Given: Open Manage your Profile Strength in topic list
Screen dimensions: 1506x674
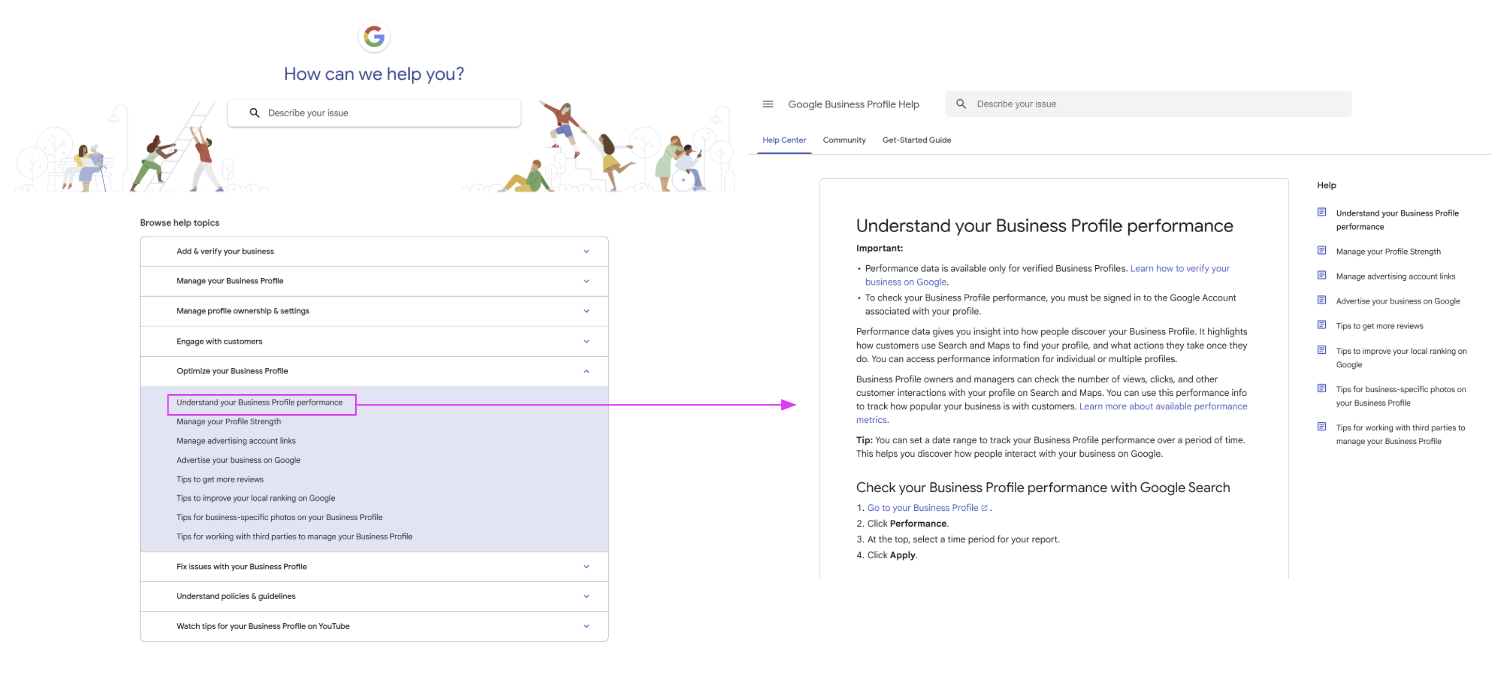Looking at the screenshot, I should click(229, 422).
